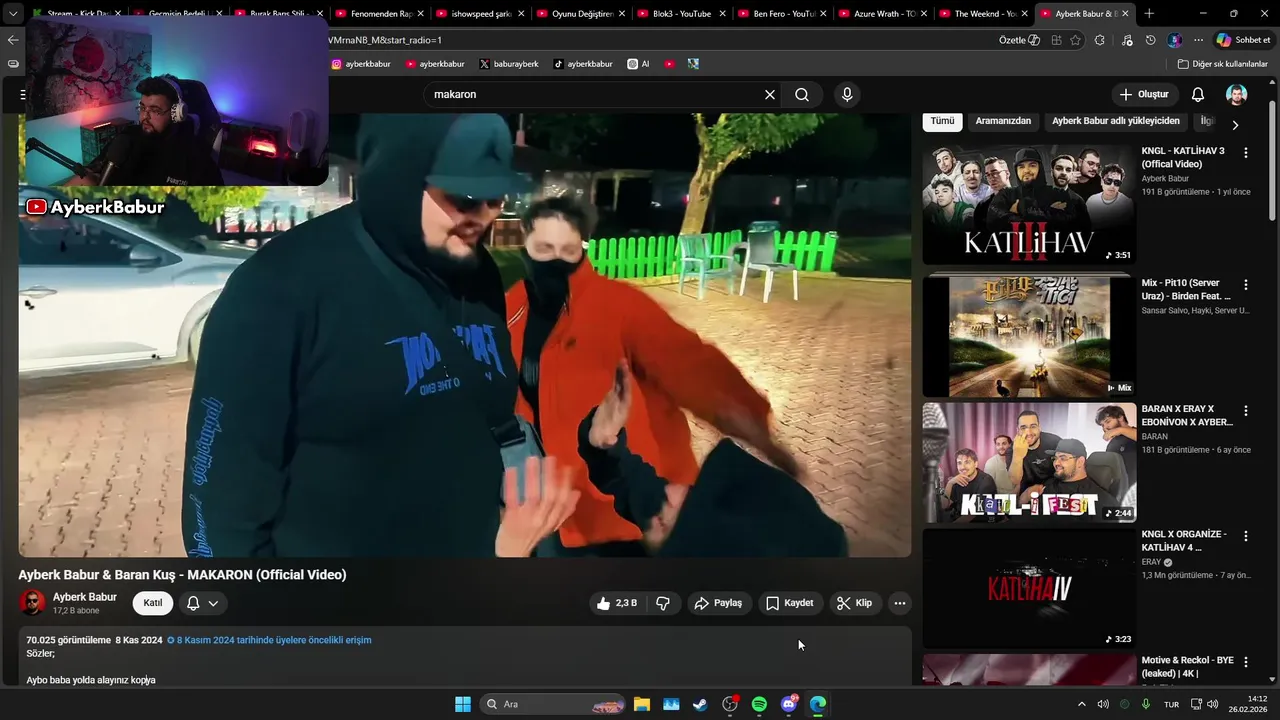1280x720 pixels.
Task: Open a new browser tab with plus
Action: (1149, 14)
